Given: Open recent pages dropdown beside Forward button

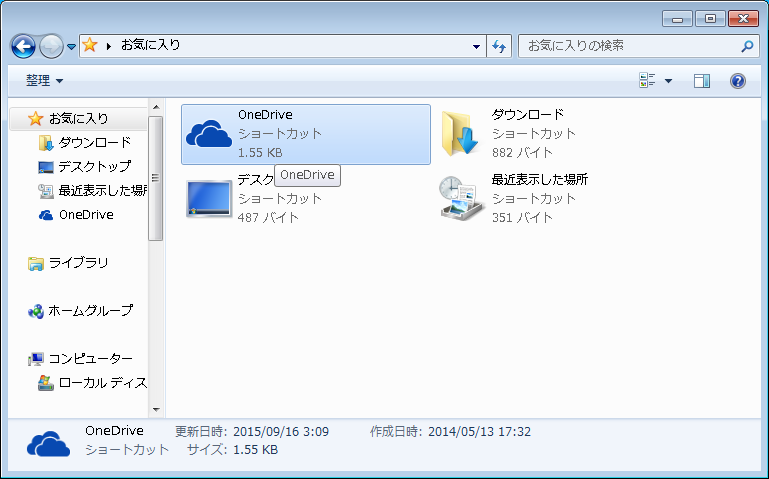Looking at the screenshot, I should coord(71,47).
